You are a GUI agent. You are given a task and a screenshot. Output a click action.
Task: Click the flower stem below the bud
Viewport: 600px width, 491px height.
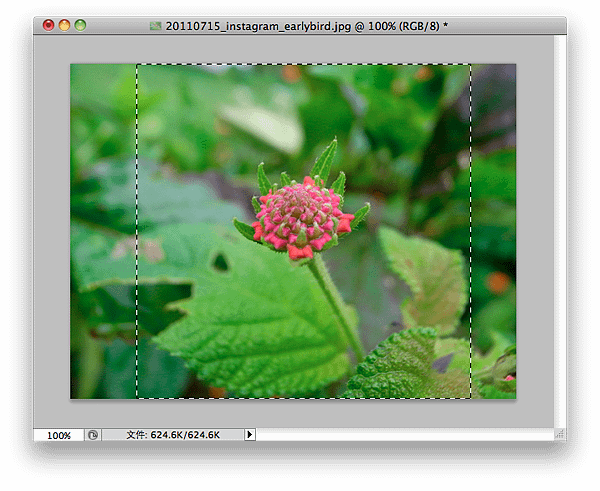coord(336,304)
